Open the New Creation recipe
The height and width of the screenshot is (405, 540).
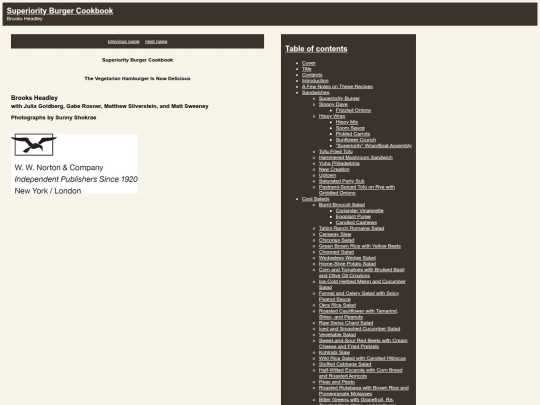click(334, 169)
